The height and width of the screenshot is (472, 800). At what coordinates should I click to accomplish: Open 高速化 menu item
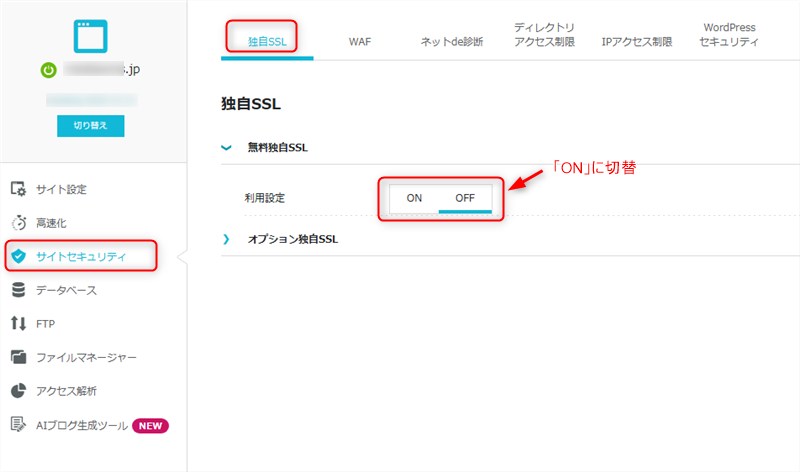(51, 223)
